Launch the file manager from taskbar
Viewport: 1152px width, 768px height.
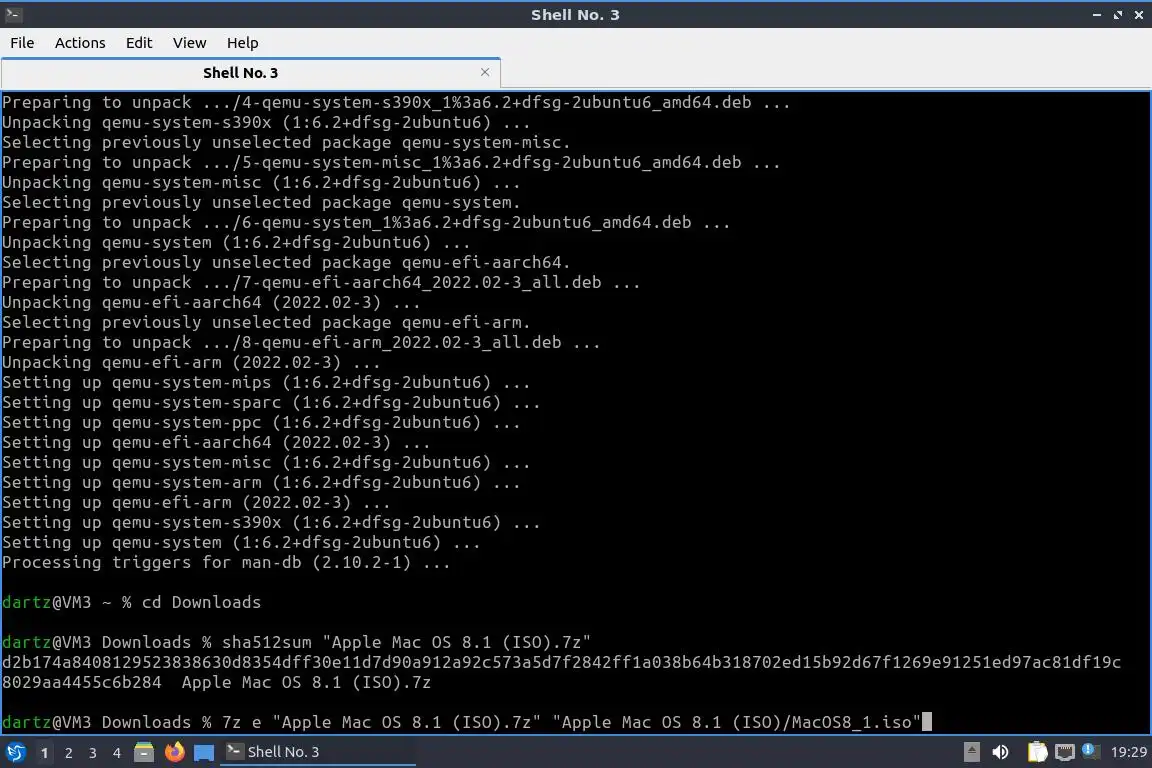[x=144, y=752]
